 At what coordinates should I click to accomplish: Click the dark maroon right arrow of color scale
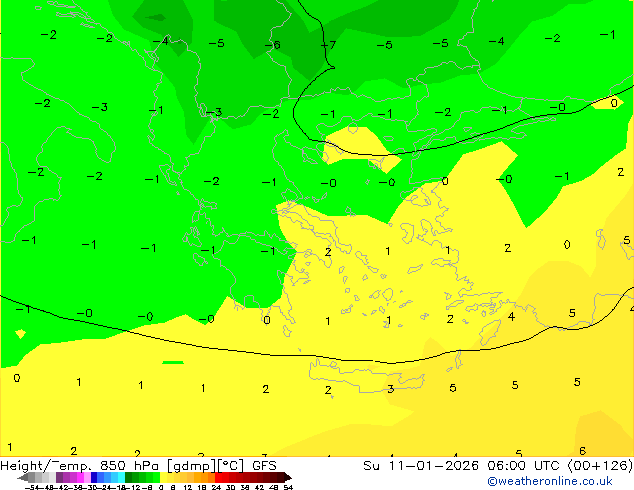pyautogui.click(x=288, y=477)
